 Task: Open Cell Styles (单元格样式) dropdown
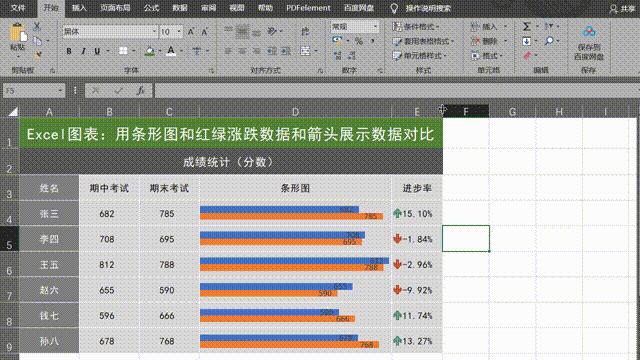pos(419,56)
